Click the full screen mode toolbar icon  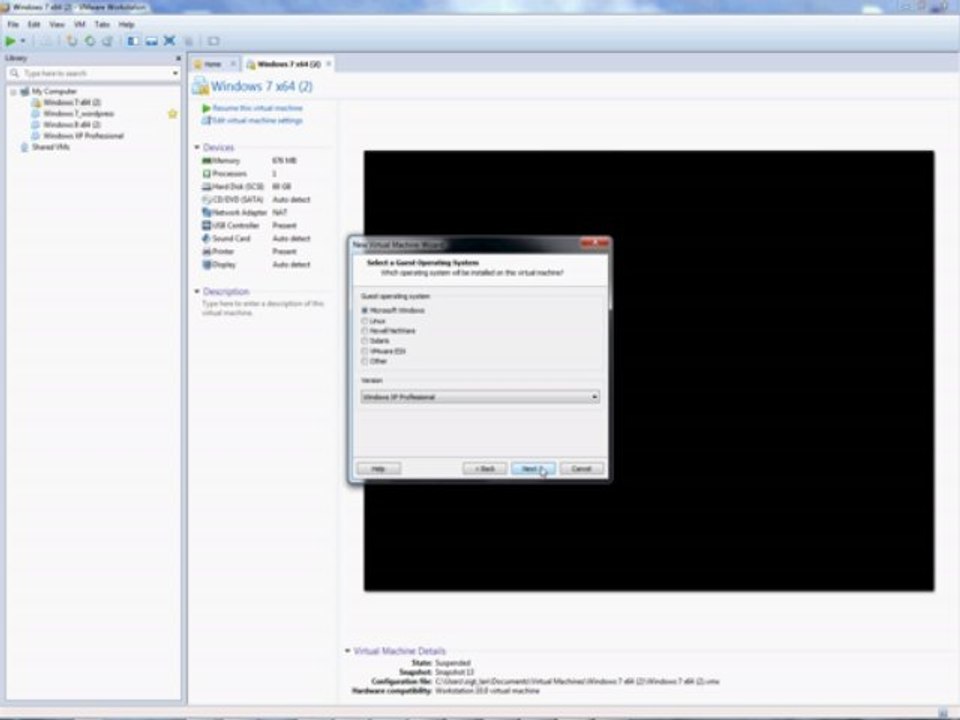[170, 41]
